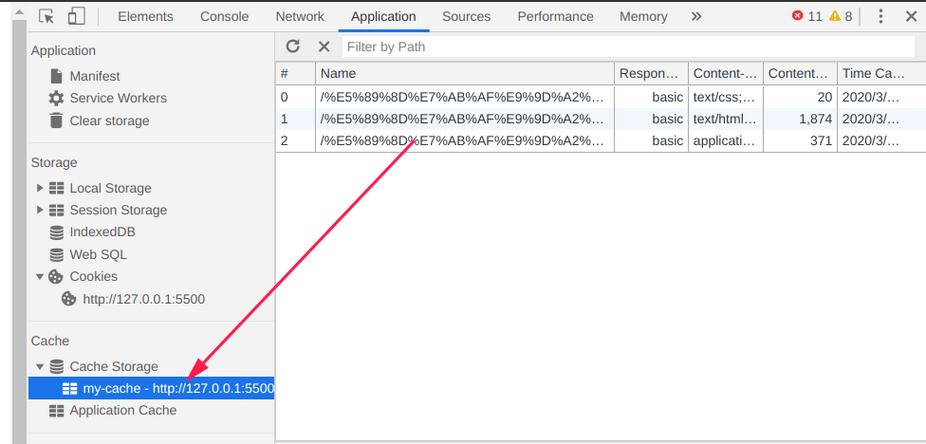This screenshot has width=926, height=444.
Task: Select the my-cache storage entry
Action: point(168,388)
